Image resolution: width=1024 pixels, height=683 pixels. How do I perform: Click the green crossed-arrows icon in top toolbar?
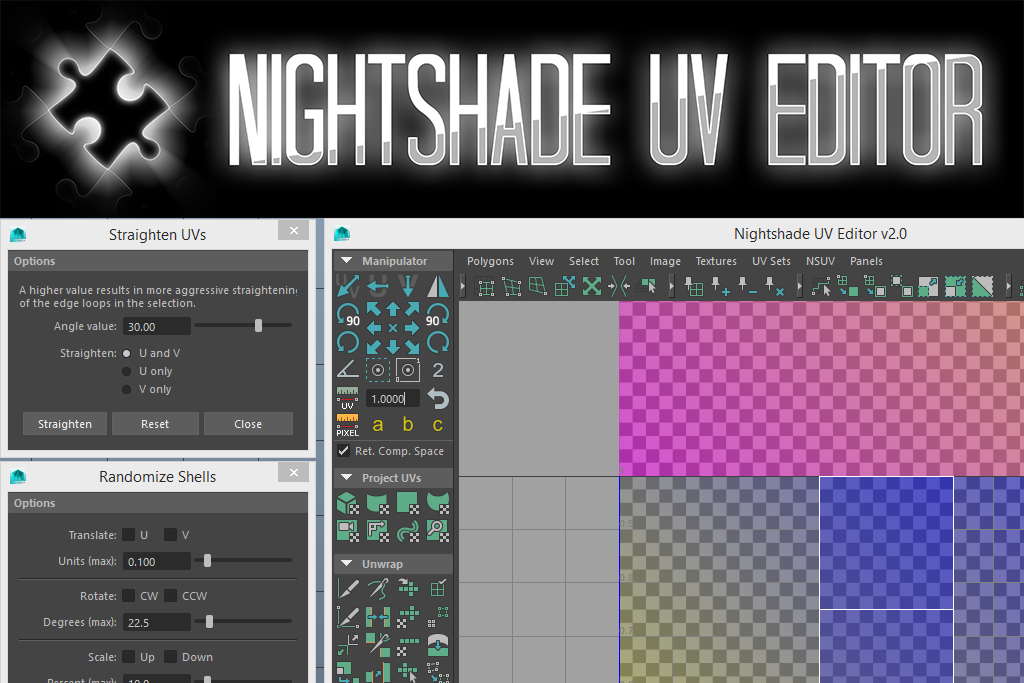[x=592, y=287]
